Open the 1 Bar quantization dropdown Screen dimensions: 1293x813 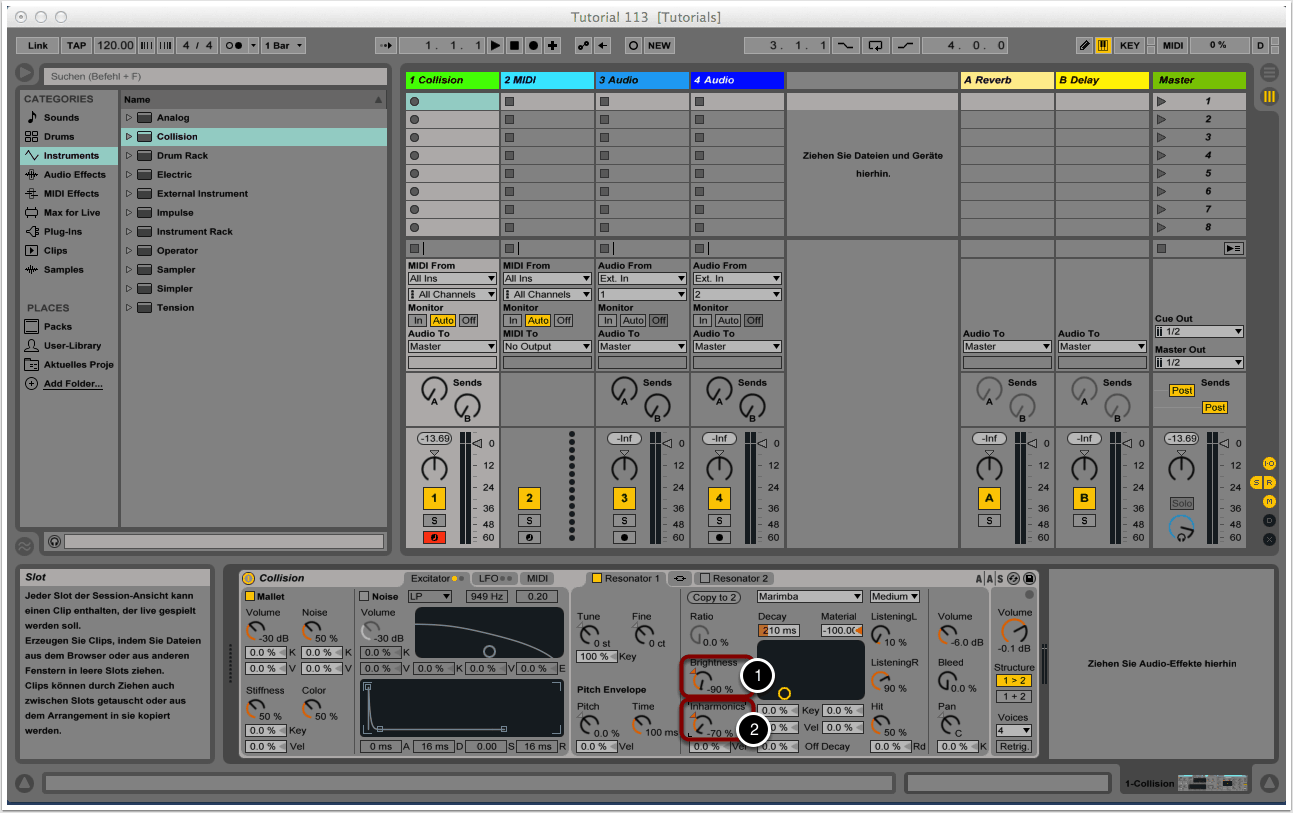[285, 45]
